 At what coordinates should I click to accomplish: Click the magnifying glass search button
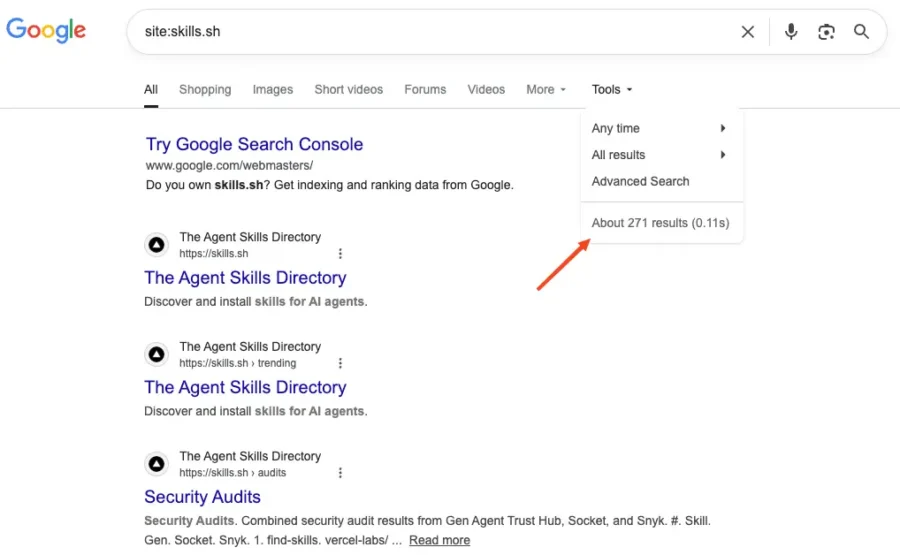(x=861, y=32)
